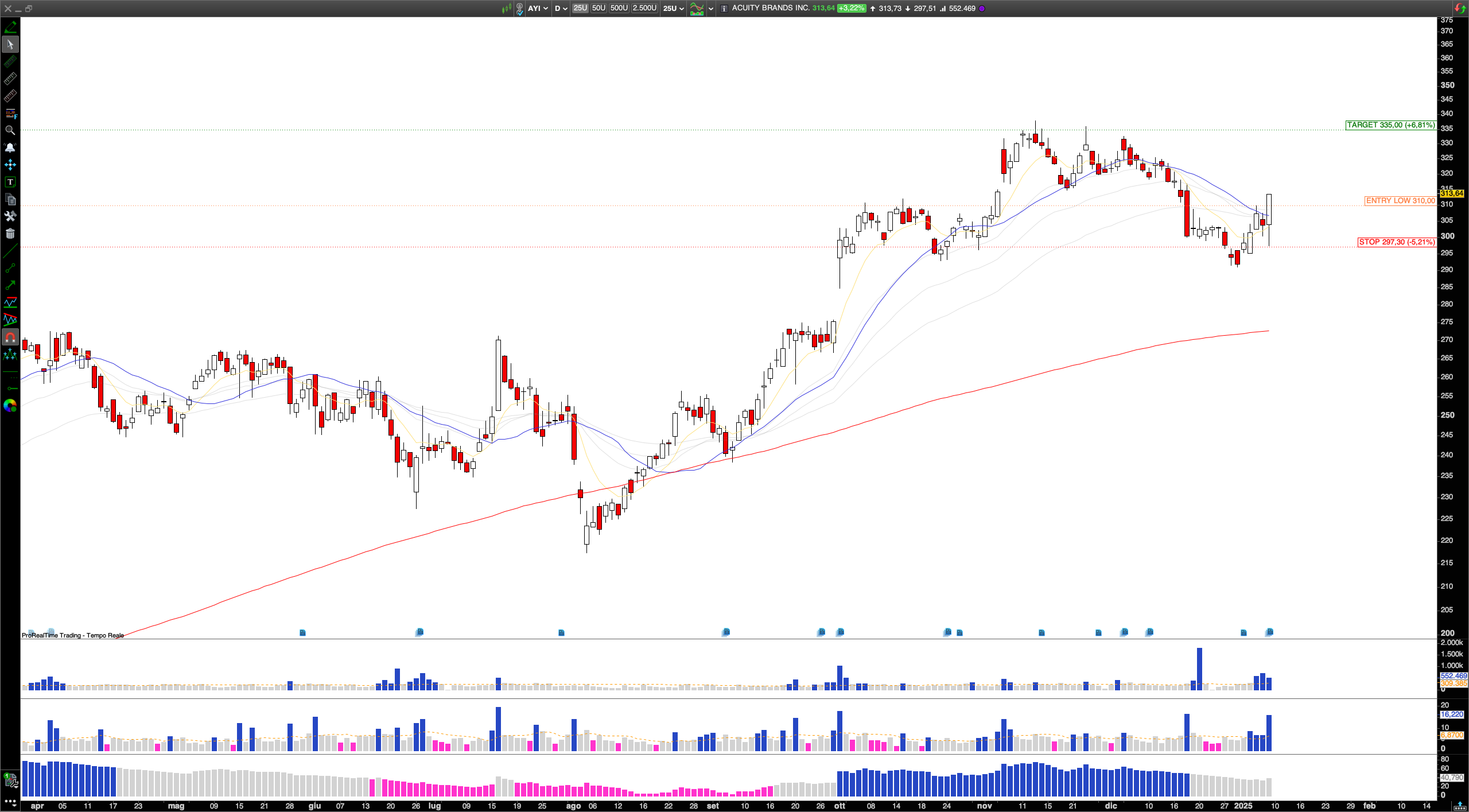Select the cursor pointer tool
This screenshot has height=812, width=1469.
coord(10,44)
